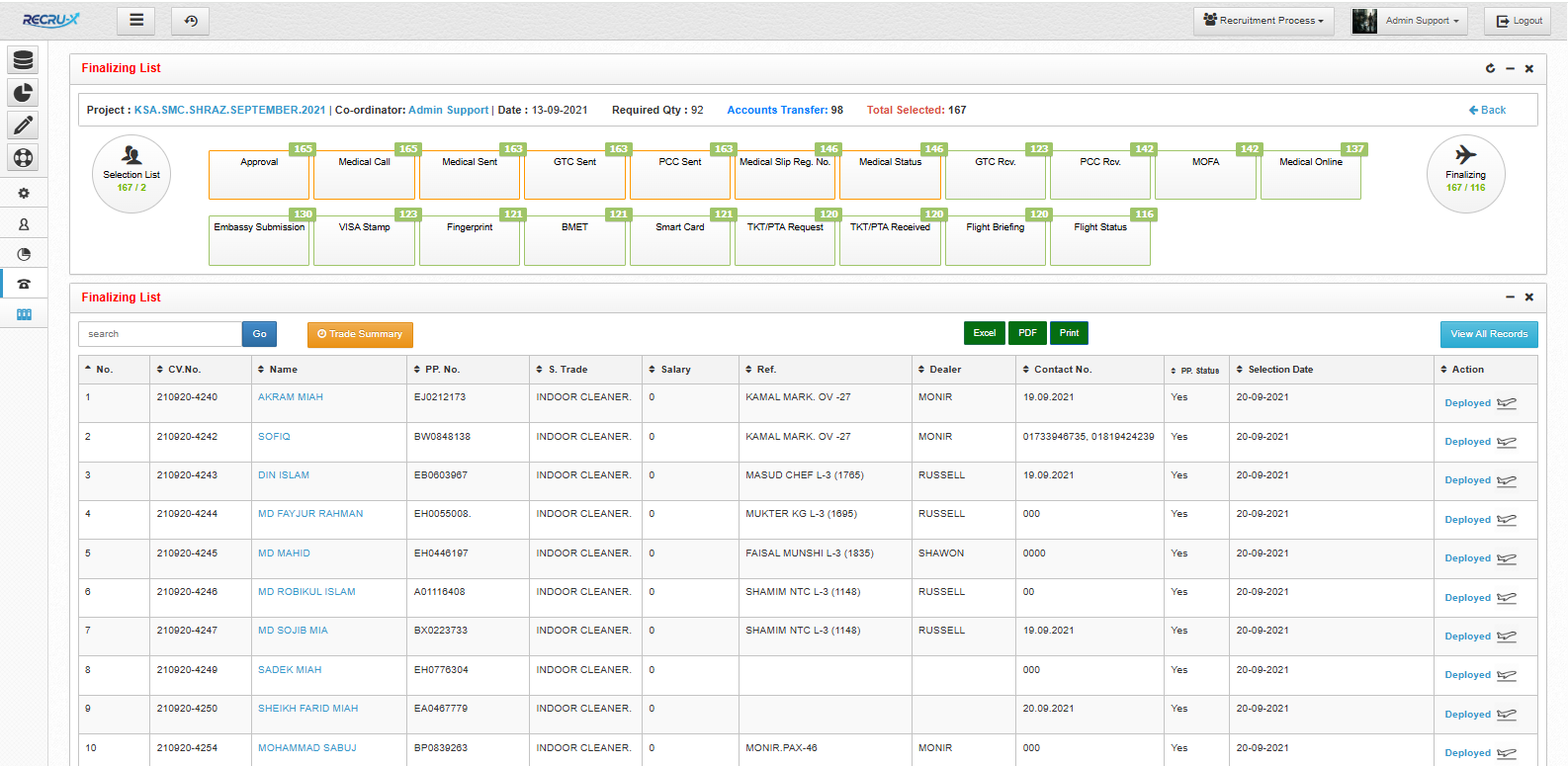Click the Trade Summary button
The height and width of the screenshot is (766, 1568).
click(360, 334)
